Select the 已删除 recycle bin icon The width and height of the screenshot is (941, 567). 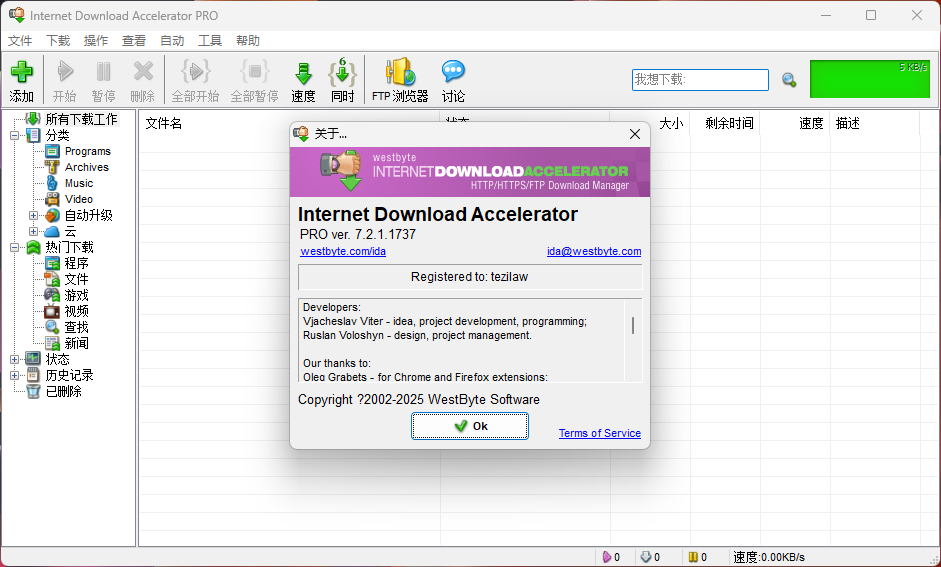pos(34,391)
